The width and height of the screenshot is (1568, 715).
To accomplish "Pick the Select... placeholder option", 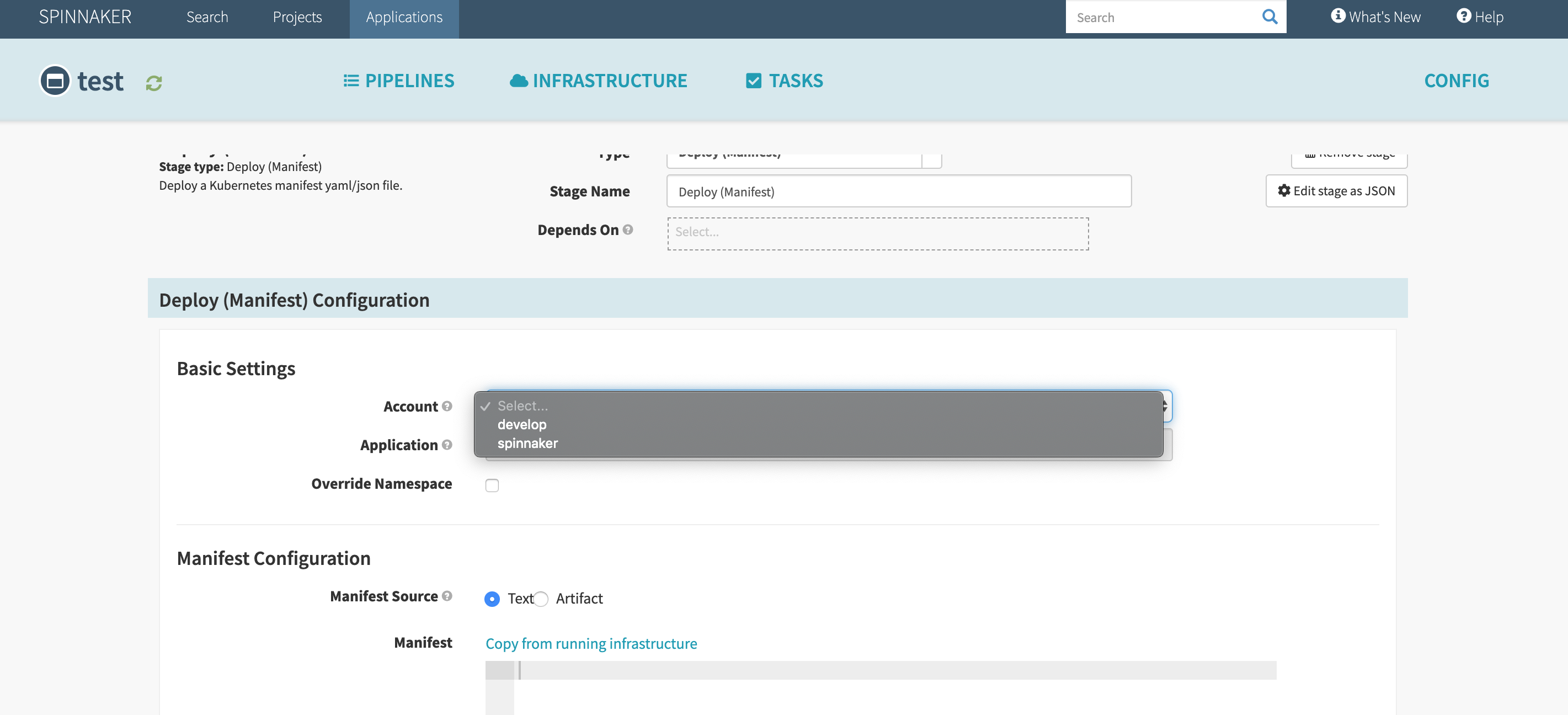I will point(818,406).
